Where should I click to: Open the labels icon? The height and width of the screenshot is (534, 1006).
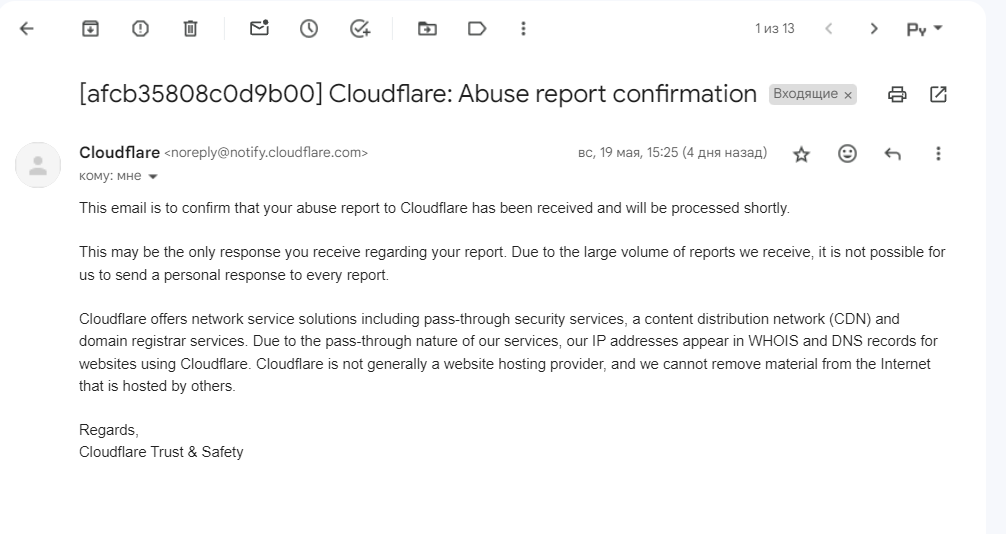(x=477, y=29)
